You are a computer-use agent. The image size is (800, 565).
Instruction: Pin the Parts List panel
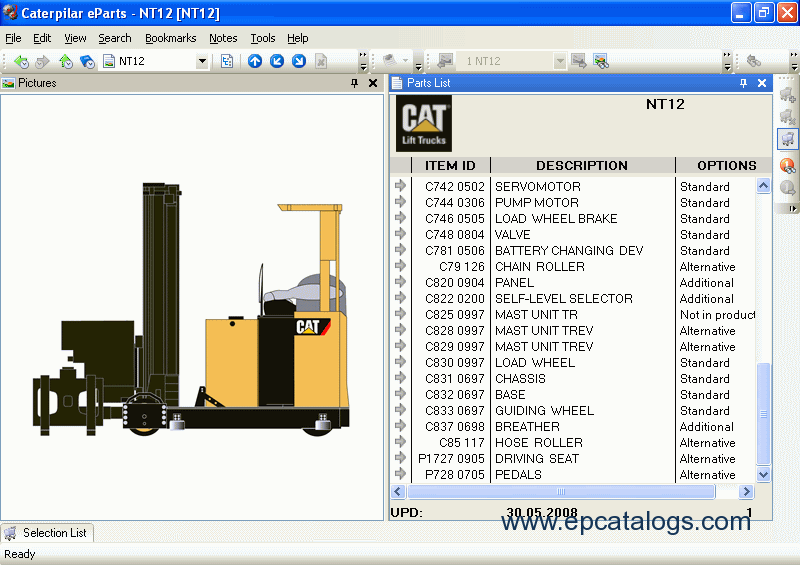(x=743, y=83)
